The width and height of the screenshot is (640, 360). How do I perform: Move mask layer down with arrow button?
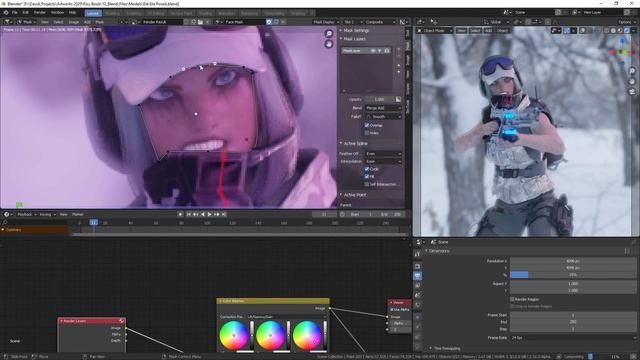pos(399,72)
